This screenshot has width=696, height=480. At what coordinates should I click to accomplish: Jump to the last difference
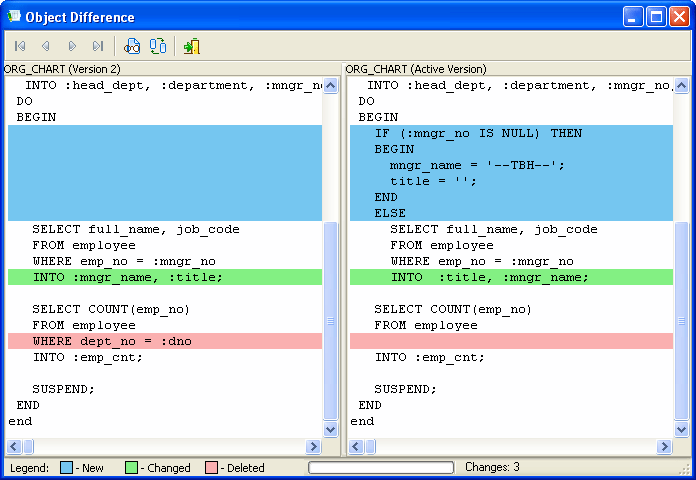98,46
